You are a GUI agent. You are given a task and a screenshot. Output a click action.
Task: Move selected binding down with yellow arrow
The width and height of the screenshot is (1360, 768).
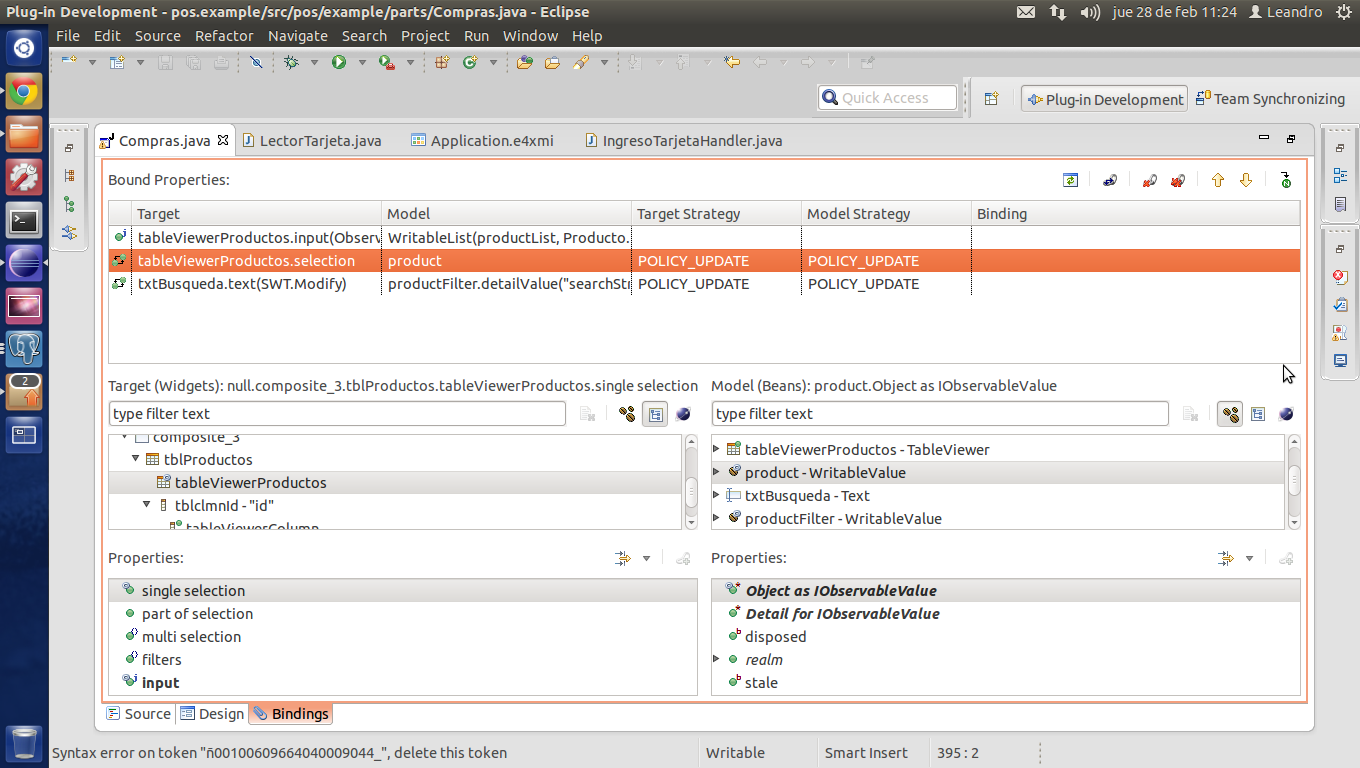point(1245,181)
